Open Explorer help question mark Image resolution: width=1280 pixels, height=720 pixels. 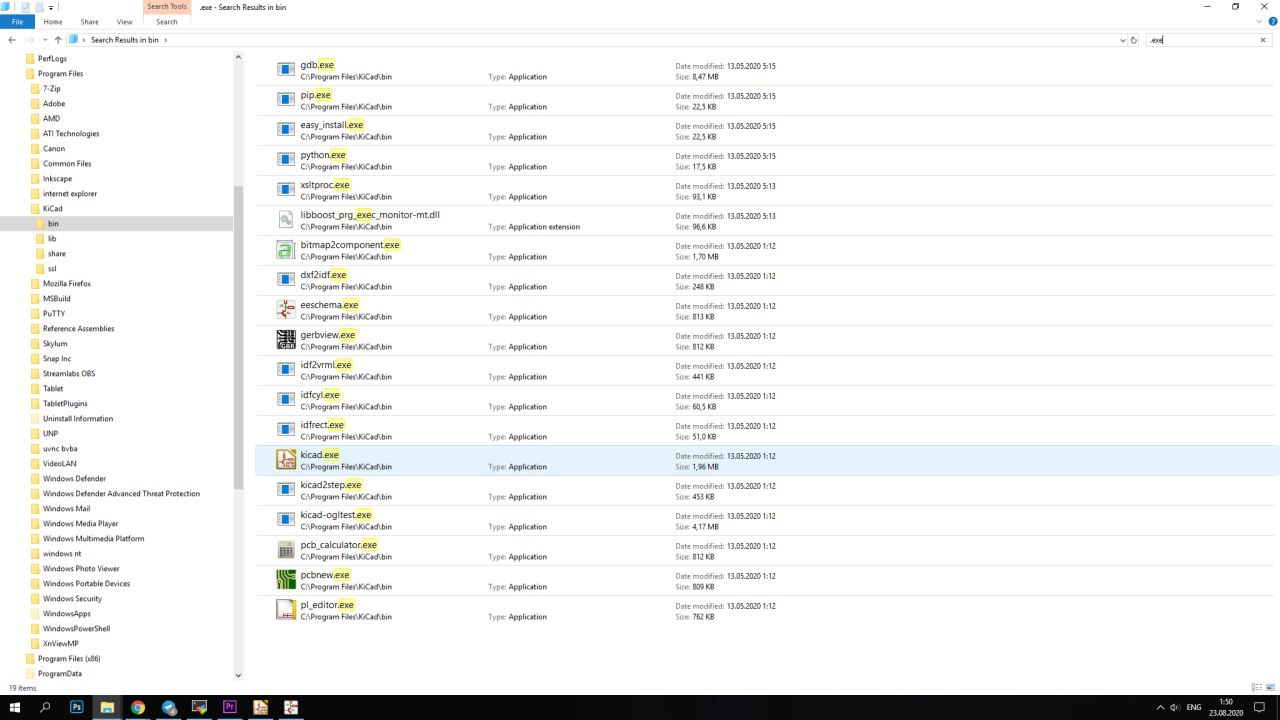tap(1272, 21)
